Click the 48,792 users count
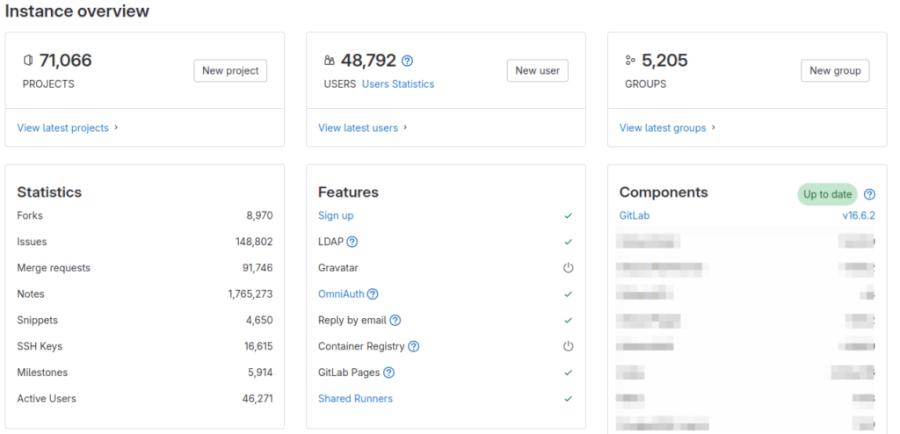 click(368, 60)
